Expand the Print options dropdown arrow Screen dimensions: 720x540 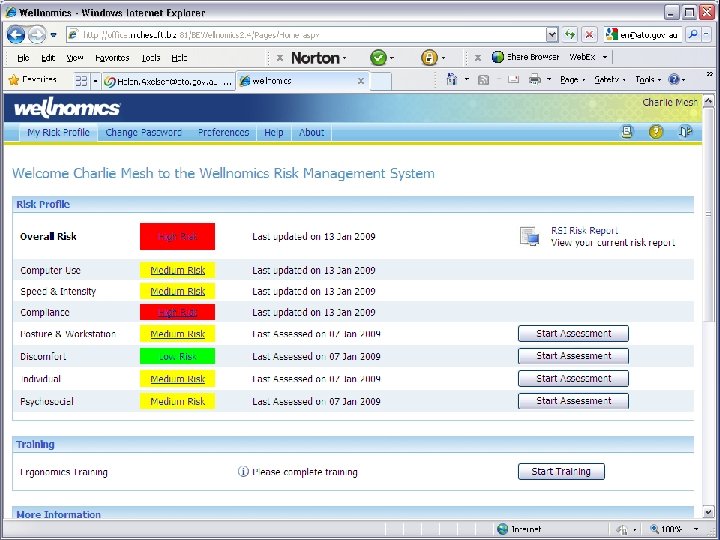point(549,80)
